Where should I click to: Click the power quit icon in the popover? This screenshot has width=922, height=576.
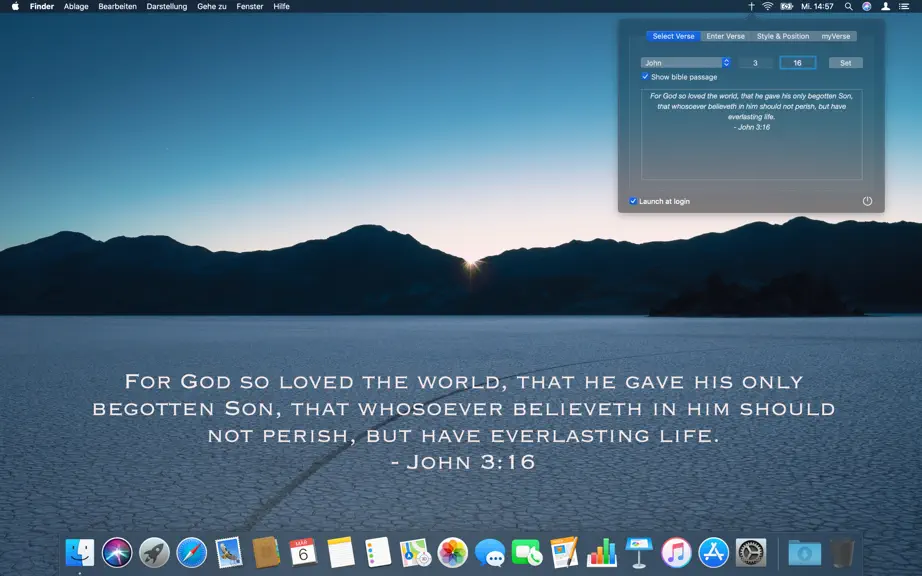coord(867,201)
